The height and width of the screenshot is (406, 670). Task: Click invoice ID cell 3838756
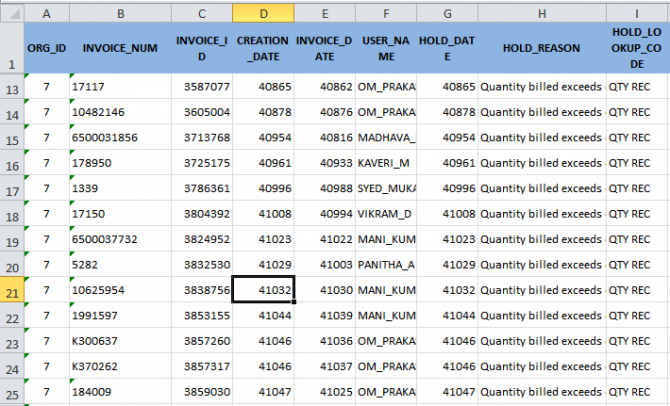(202, 290)
